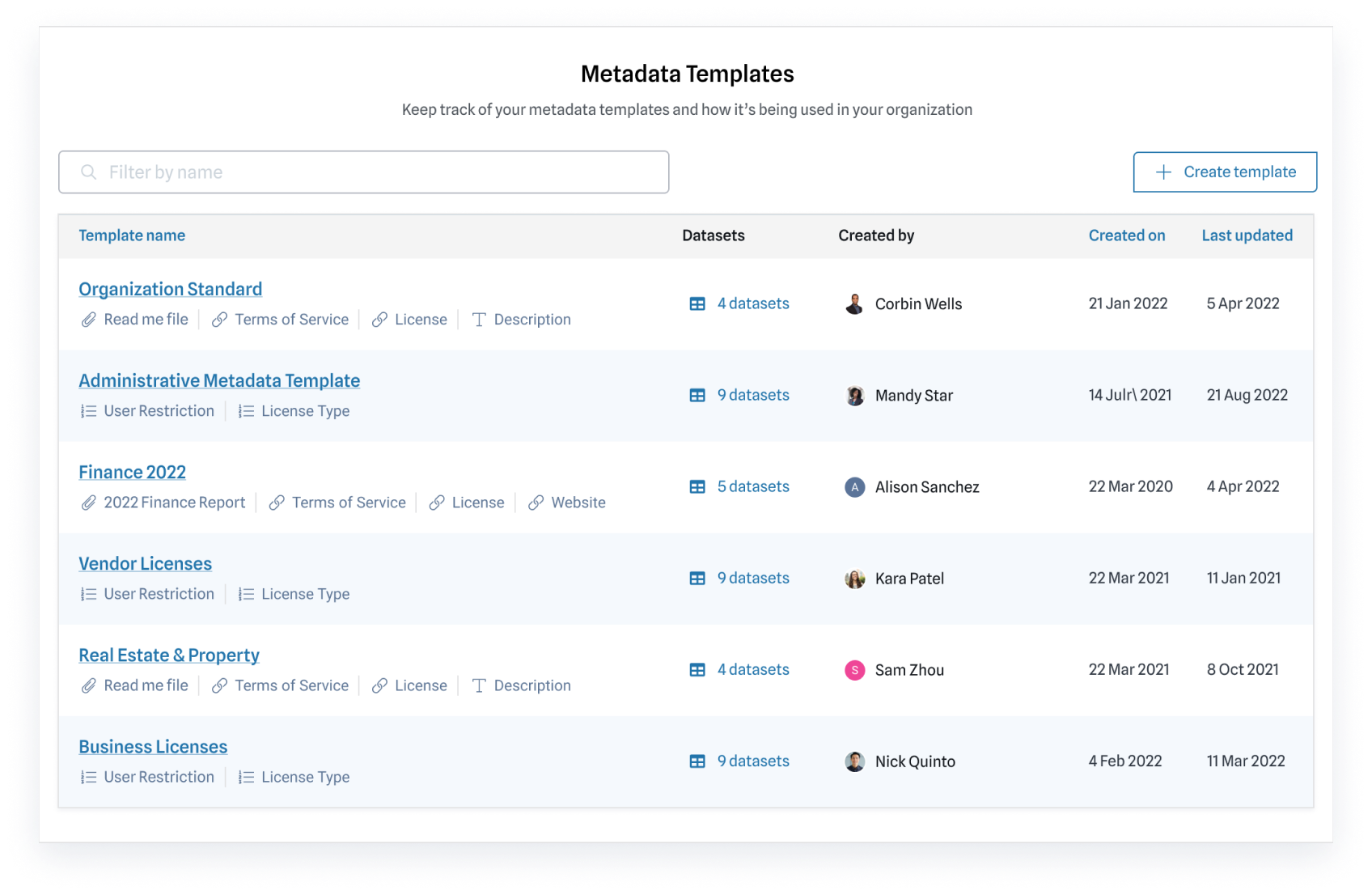
Task: Sort by Created on column
Action: (1127, 235)
